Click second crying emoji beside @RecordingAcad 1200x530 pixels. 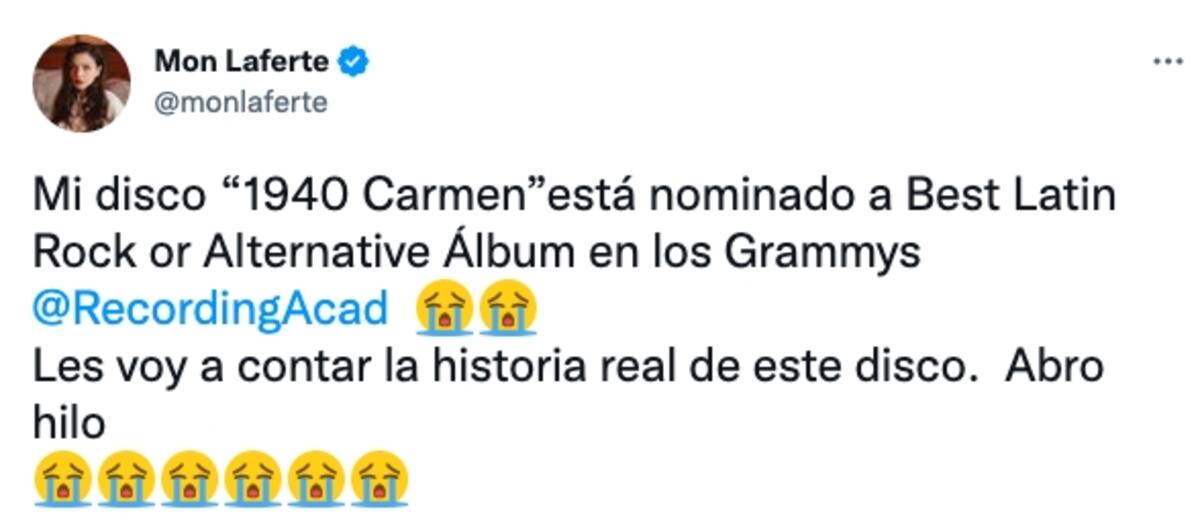(x=507, y=310)
